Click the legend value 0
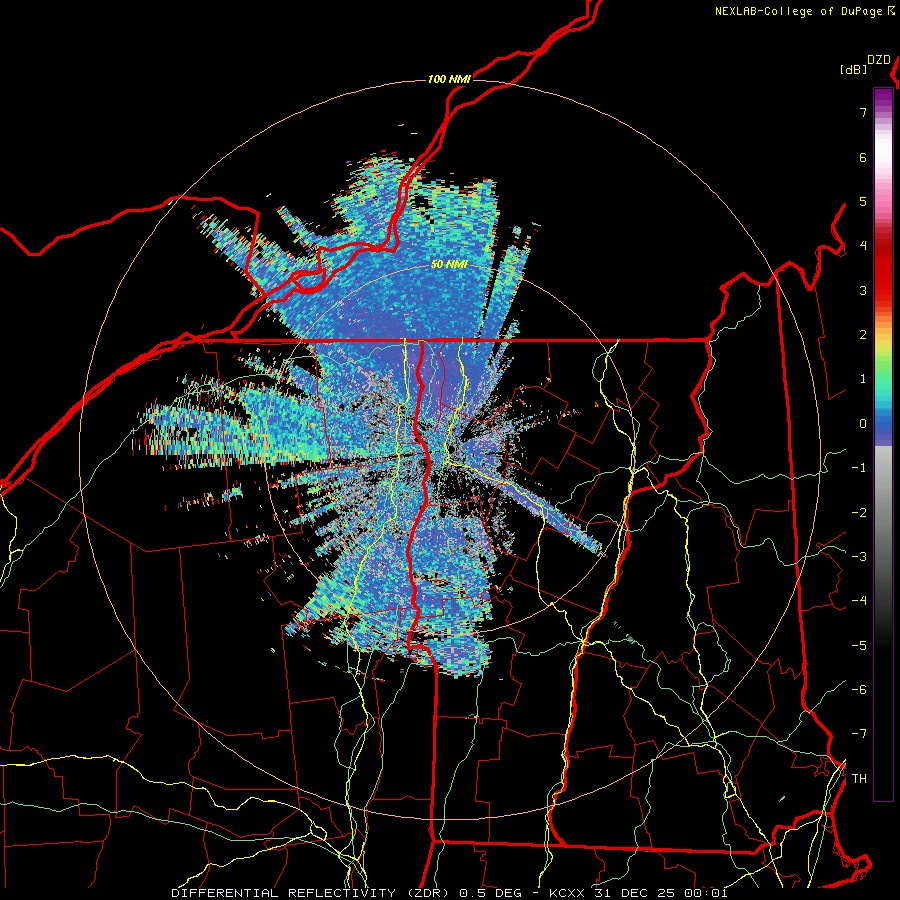The image size is (900, 900). tap(863, 424)
